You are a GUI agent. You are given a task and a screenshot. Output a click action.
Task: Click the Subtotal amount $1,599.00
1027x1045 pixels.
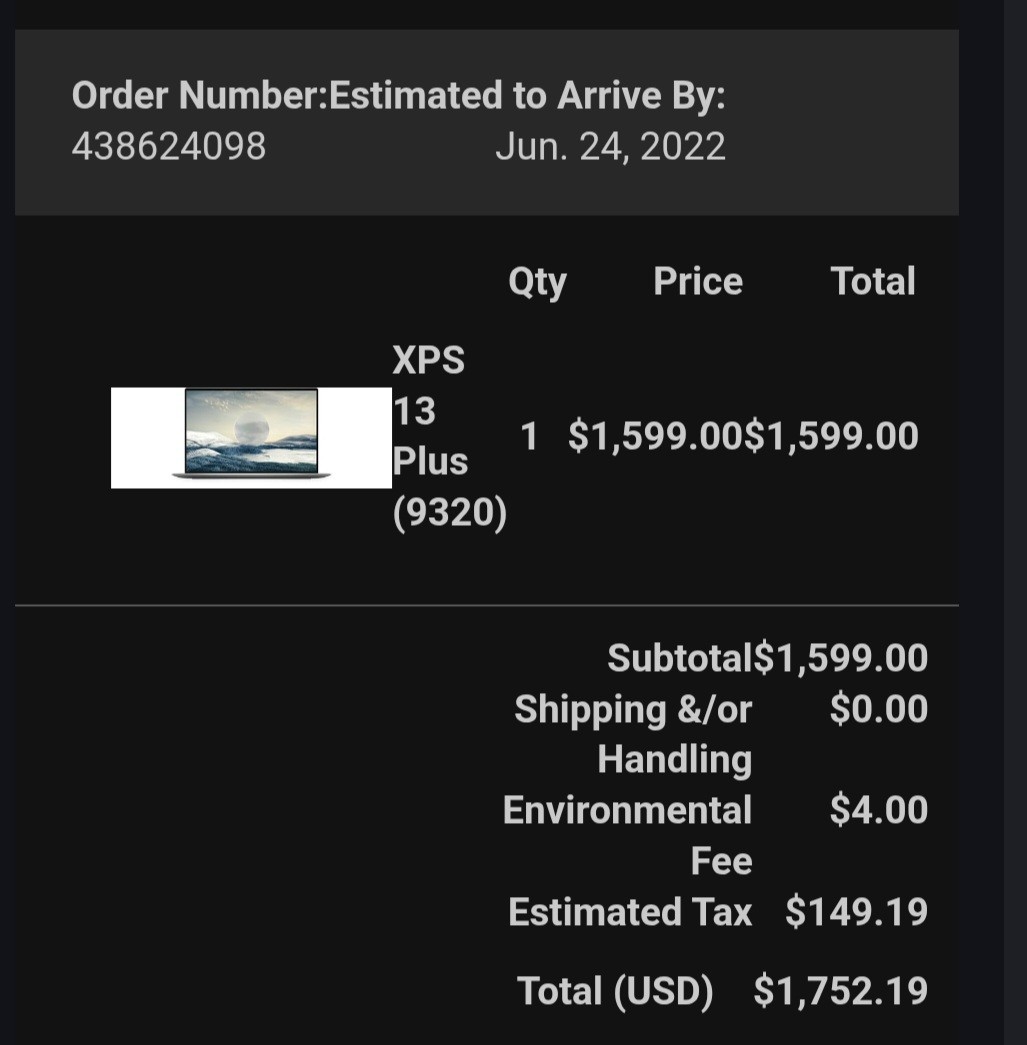coord(840,658)
